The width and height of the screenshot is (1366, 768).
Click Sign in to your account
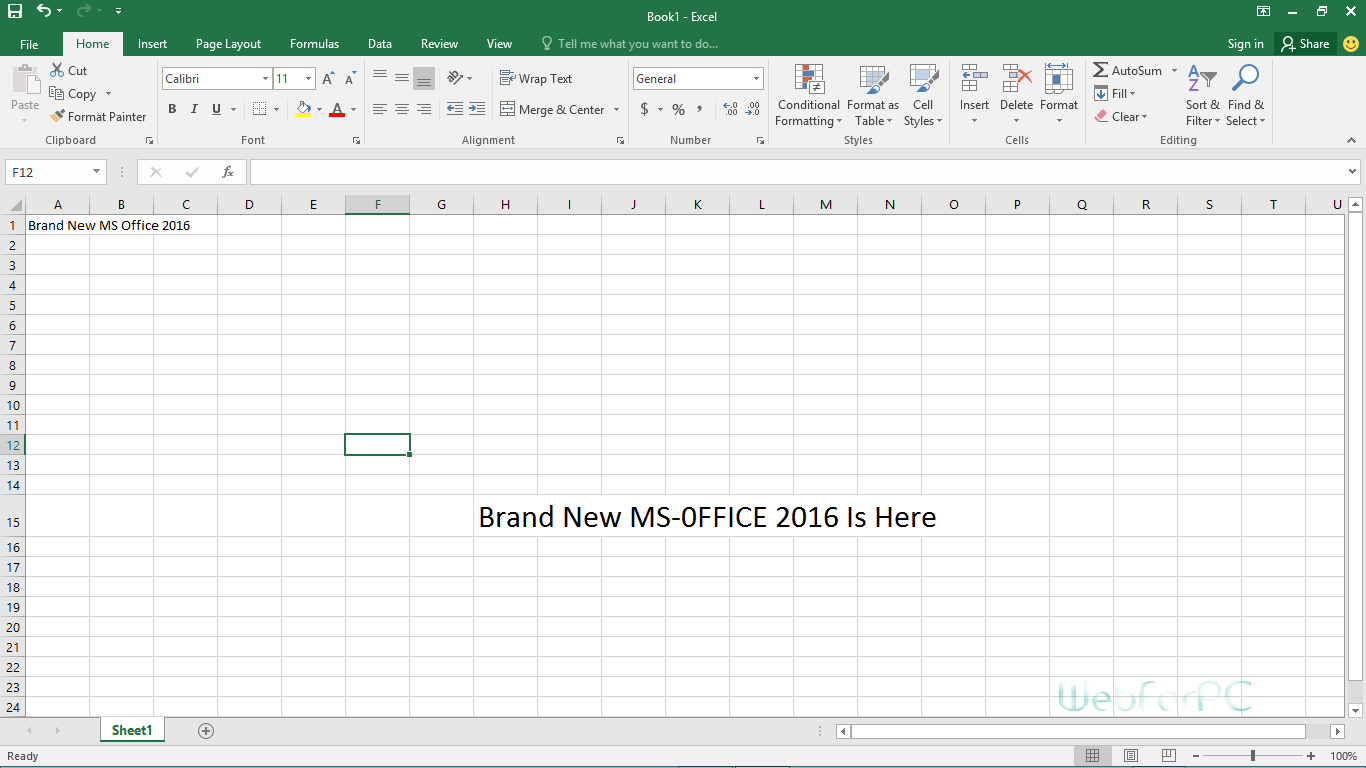[1245, 44]
